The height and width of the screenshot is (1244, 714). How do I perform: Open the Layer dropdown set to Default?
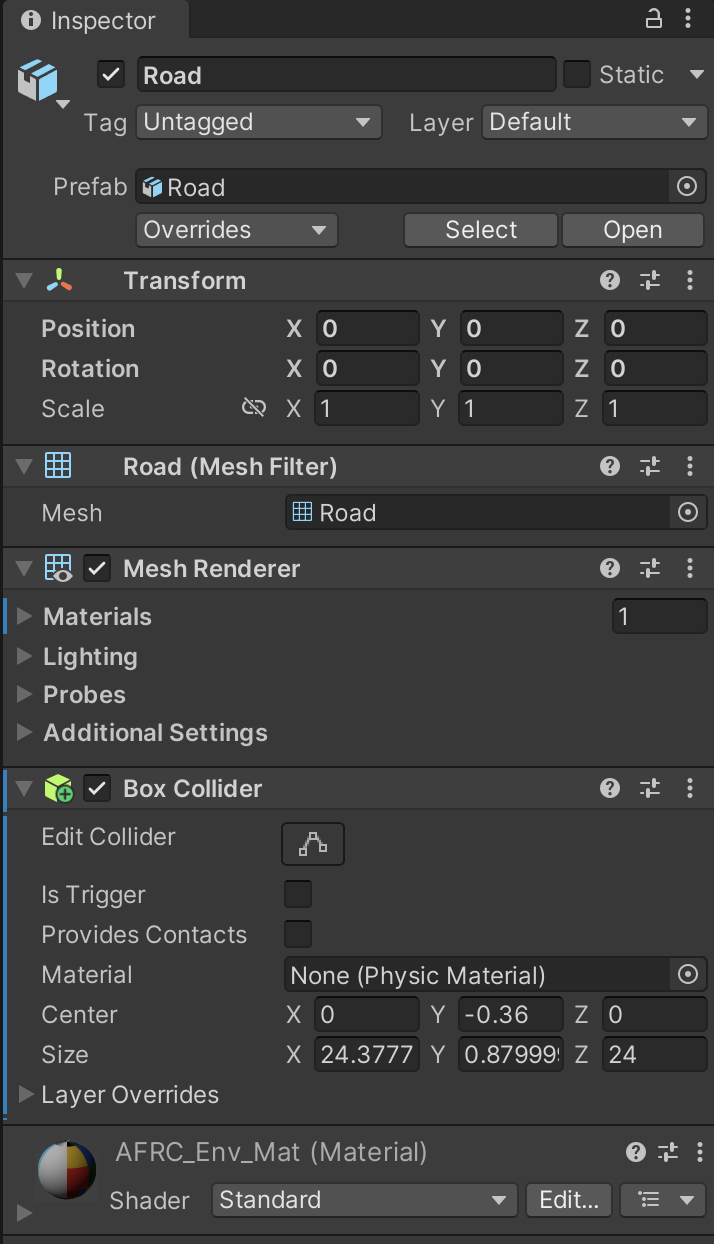(x=594, y=122)
